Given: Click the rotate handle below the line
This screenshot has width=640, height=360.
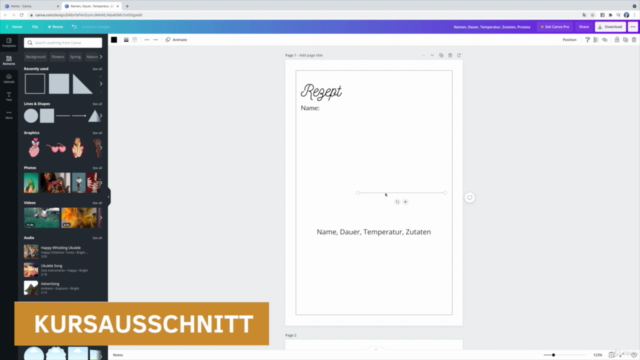Looking at the screenshot, I should [397, 202].
